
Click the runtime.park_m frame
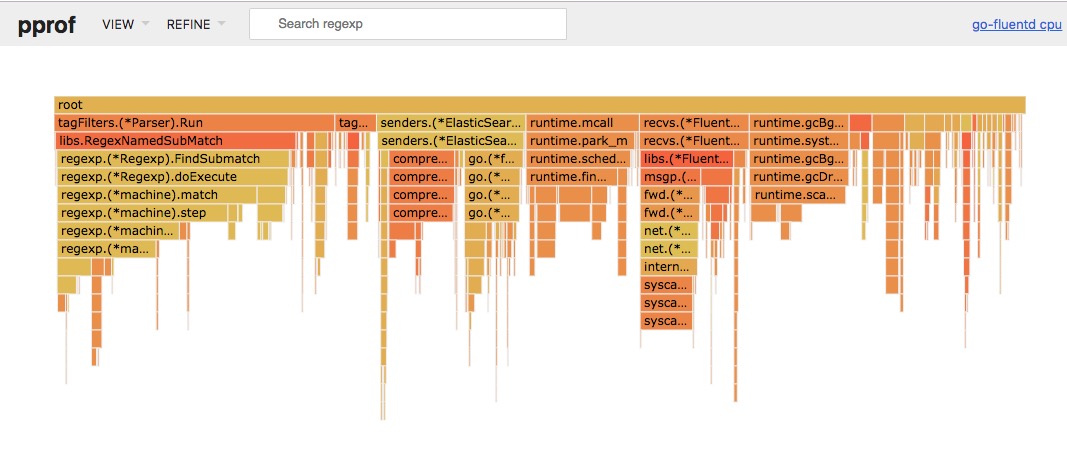[x=582, y=141]
